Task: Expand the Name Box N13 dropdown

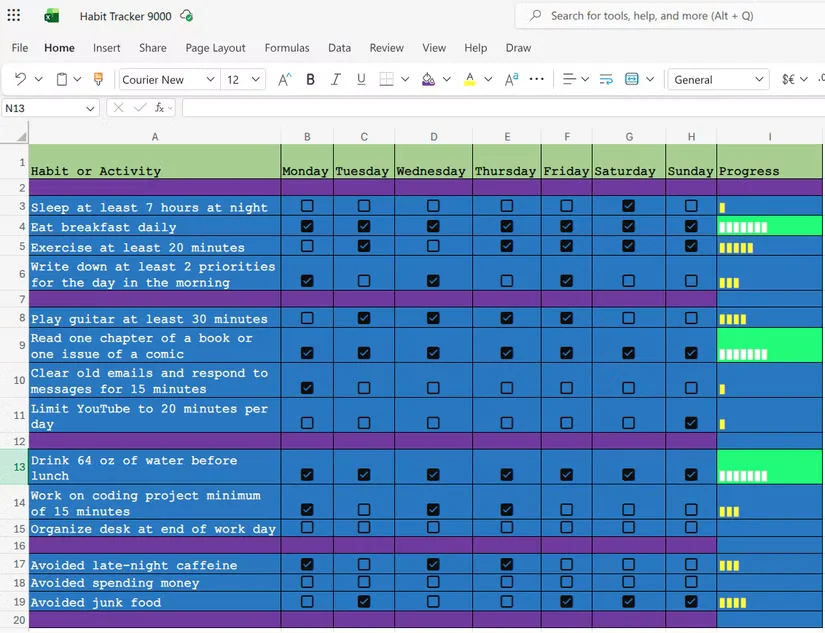Action: click(x=90, y=108)
